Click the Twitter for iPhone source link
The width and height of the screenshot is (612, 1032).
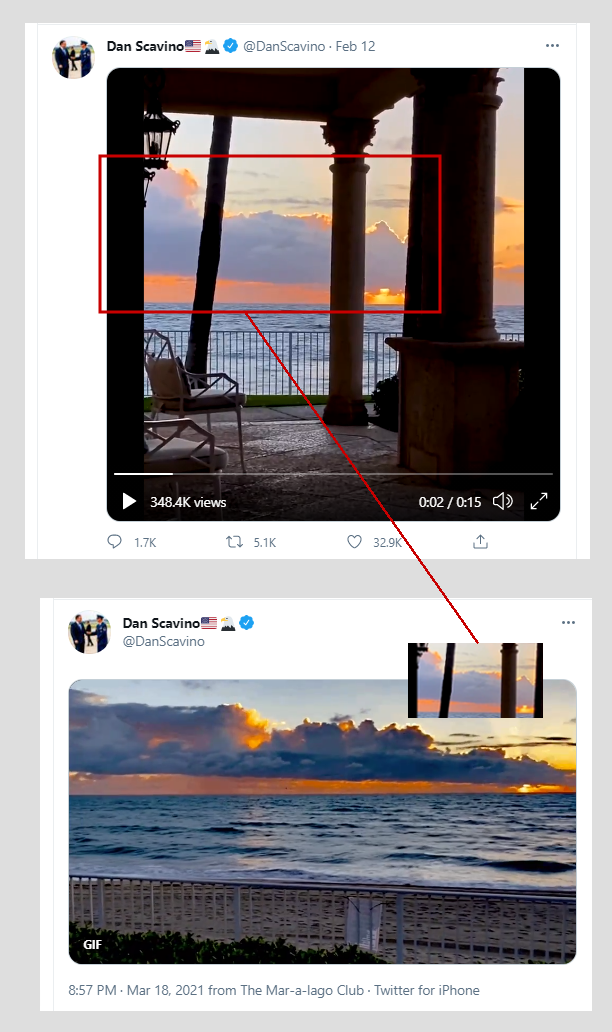[x=426, y=990]
